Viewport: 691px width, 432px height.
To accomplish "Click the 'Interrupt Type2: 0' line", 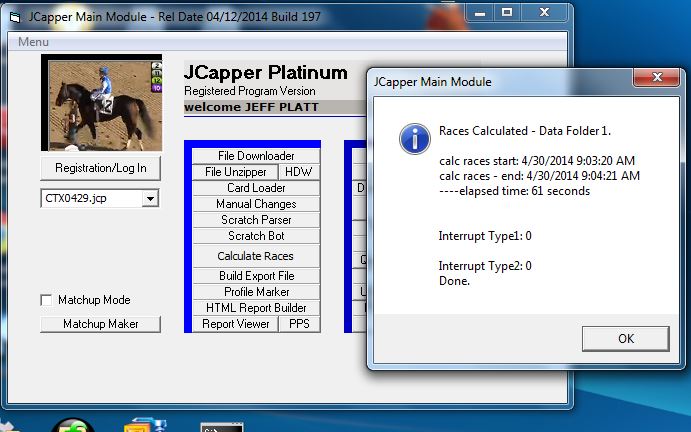I will (485, 266).
